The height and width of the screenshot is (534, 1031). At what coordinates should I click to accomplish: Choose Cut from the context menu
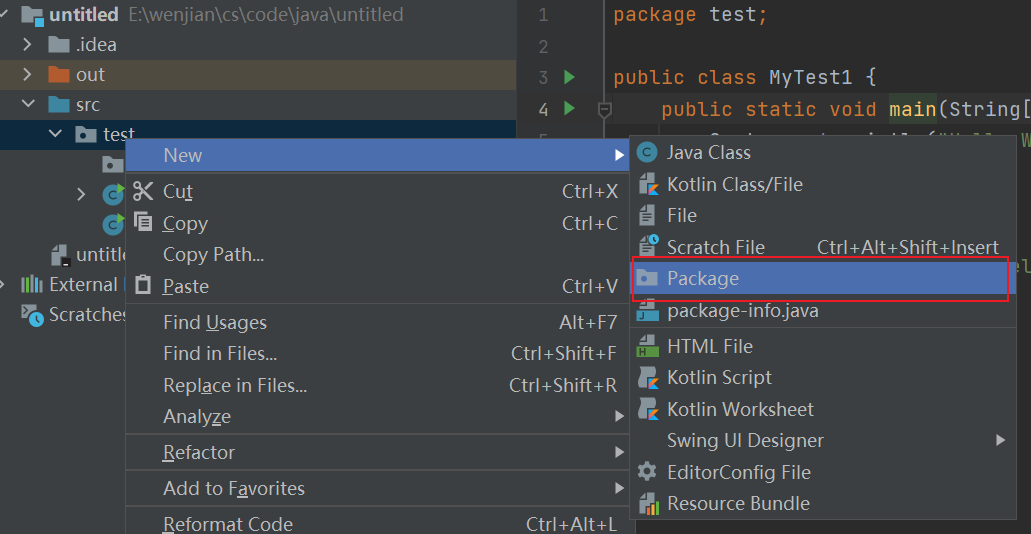(x=377, y=191)
